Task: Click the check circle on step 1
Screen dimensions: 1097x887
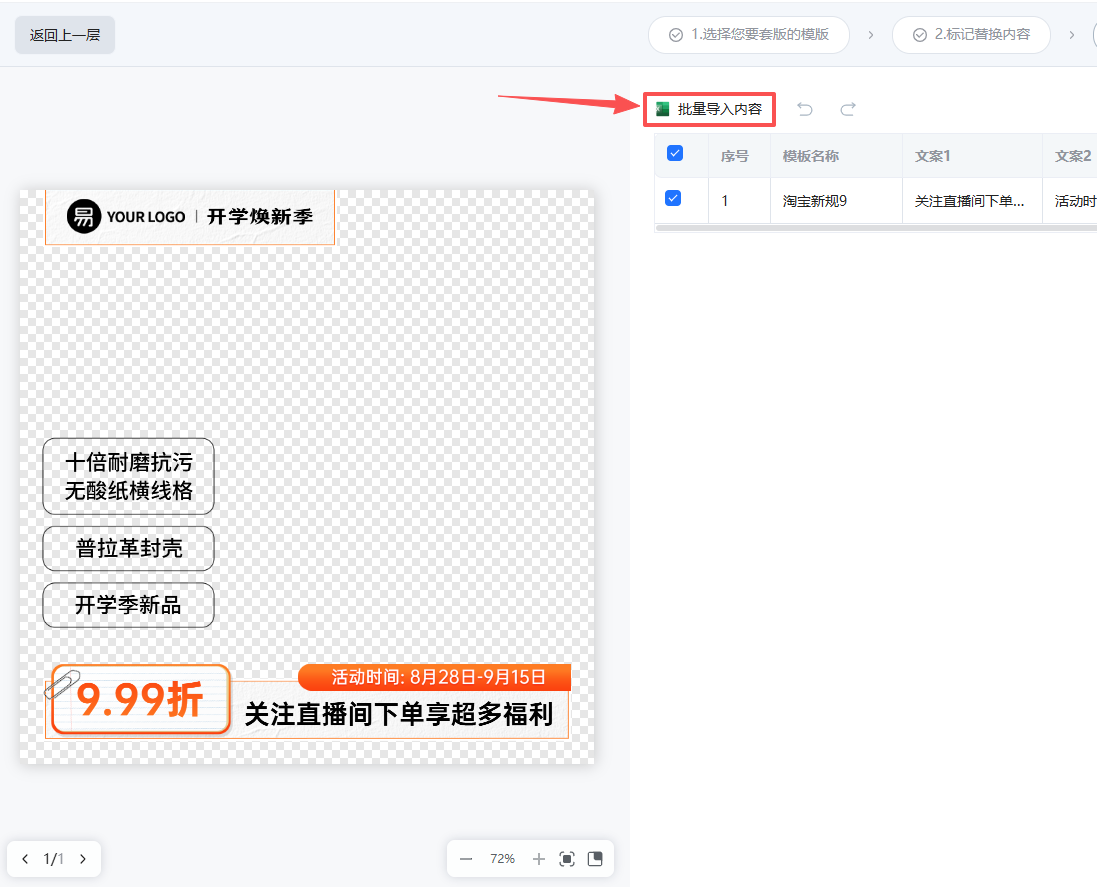Action: [x=674, y=34]
